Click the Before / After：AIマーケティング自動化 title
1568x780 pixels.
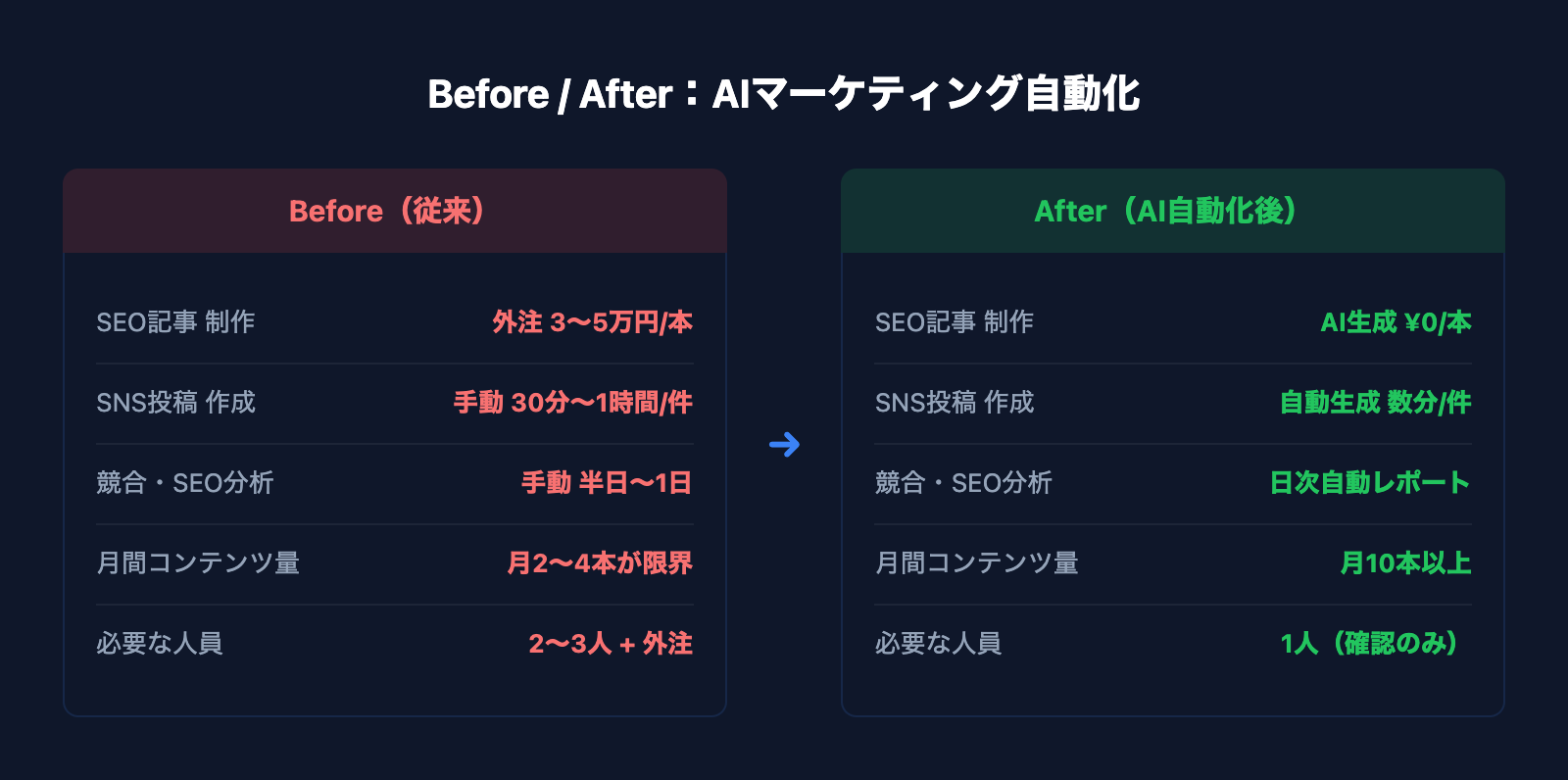pos(784,94)
